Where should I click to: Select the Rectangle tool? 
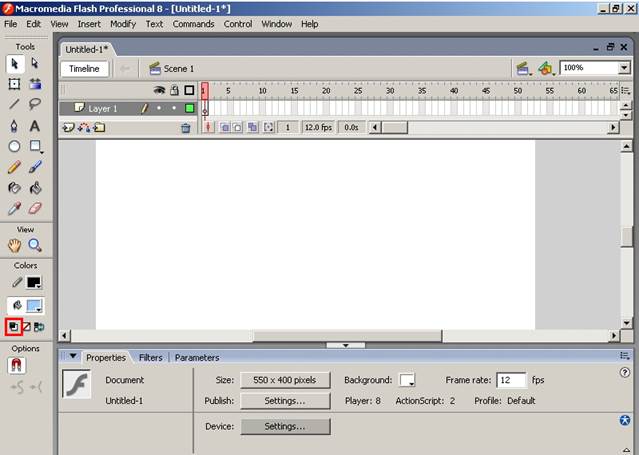[35, 146]
